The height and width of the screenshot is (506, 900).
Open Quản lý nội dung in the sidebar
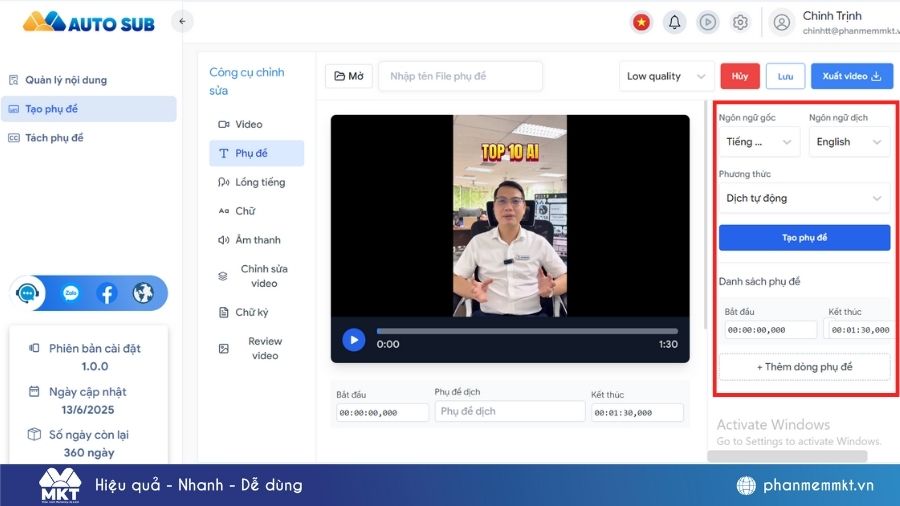coord(89,80)
